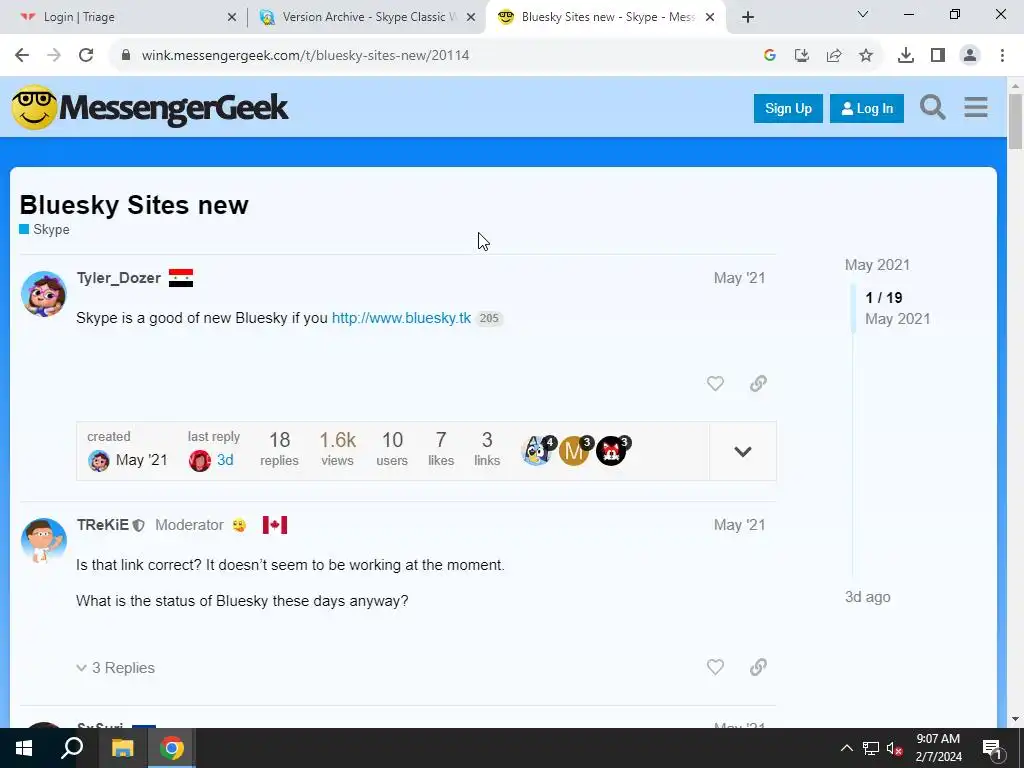The width and height of the screenshot is (1024, 768).
Task: Open TReKiE's avatar picture
Action: [x=44, y=541]
